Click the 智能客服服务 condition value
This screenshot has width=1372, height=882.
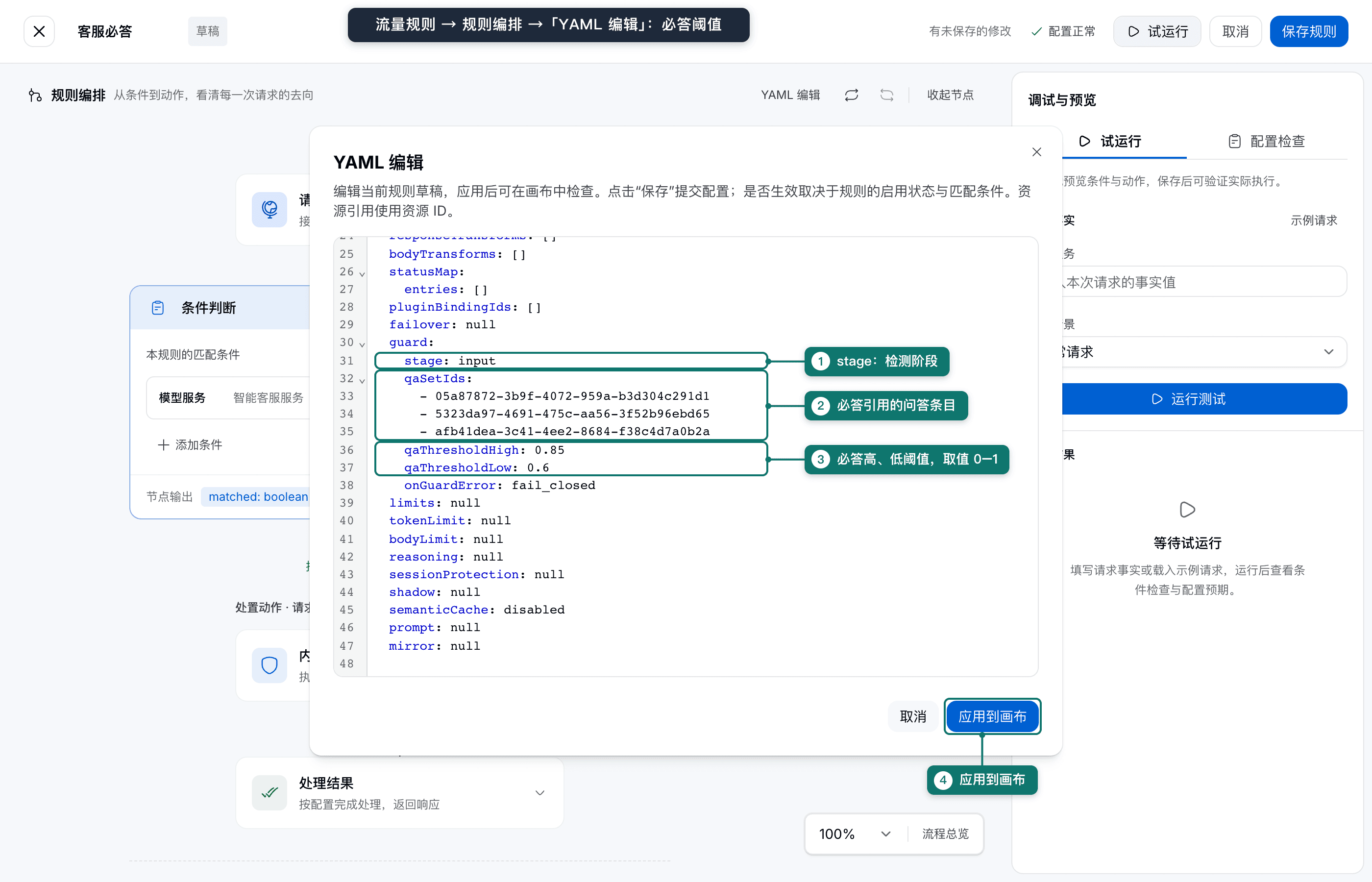269,397
